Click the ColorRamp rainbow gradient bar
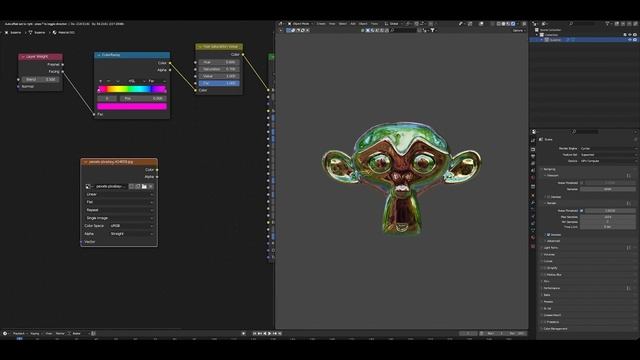Image resolution: width=640 pixels, height=360 pixels. click(132, 89)
